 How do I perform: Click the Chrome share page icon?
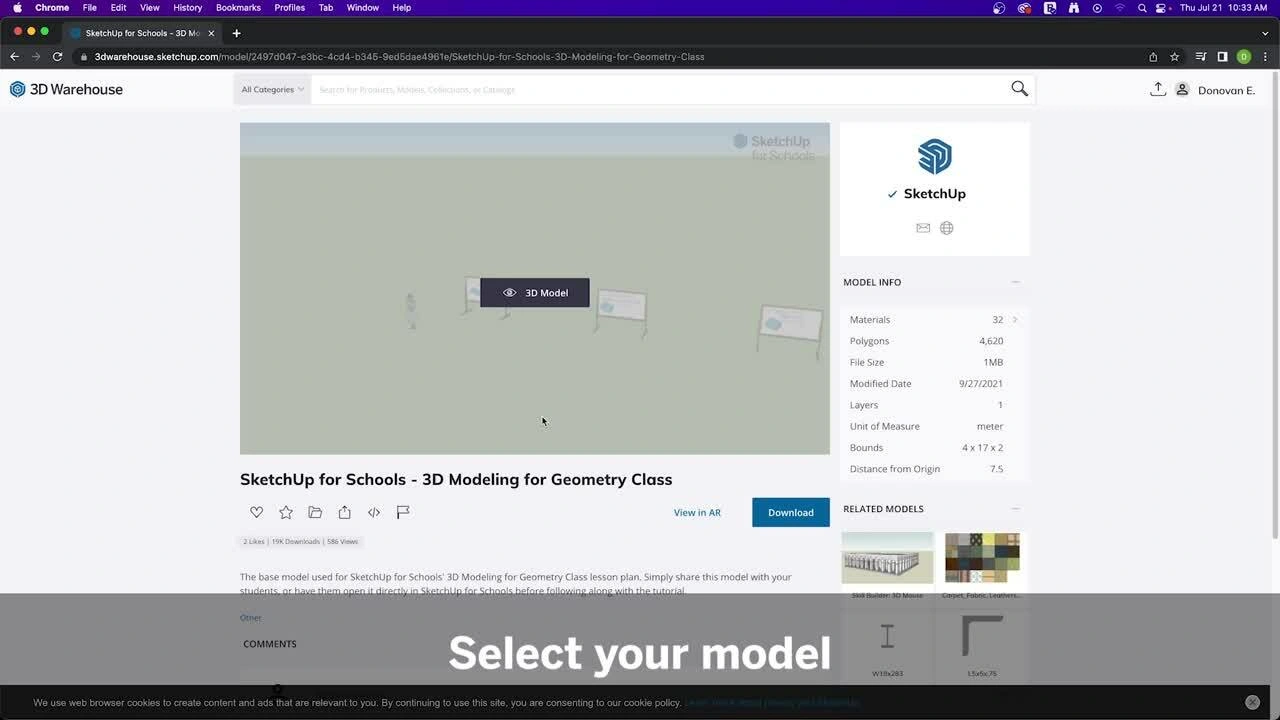(x=1153, y=57)
